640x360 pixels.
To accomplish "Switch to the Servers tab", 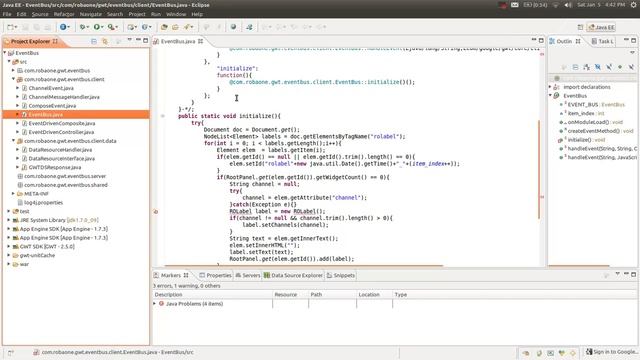I will pos(248,276).
